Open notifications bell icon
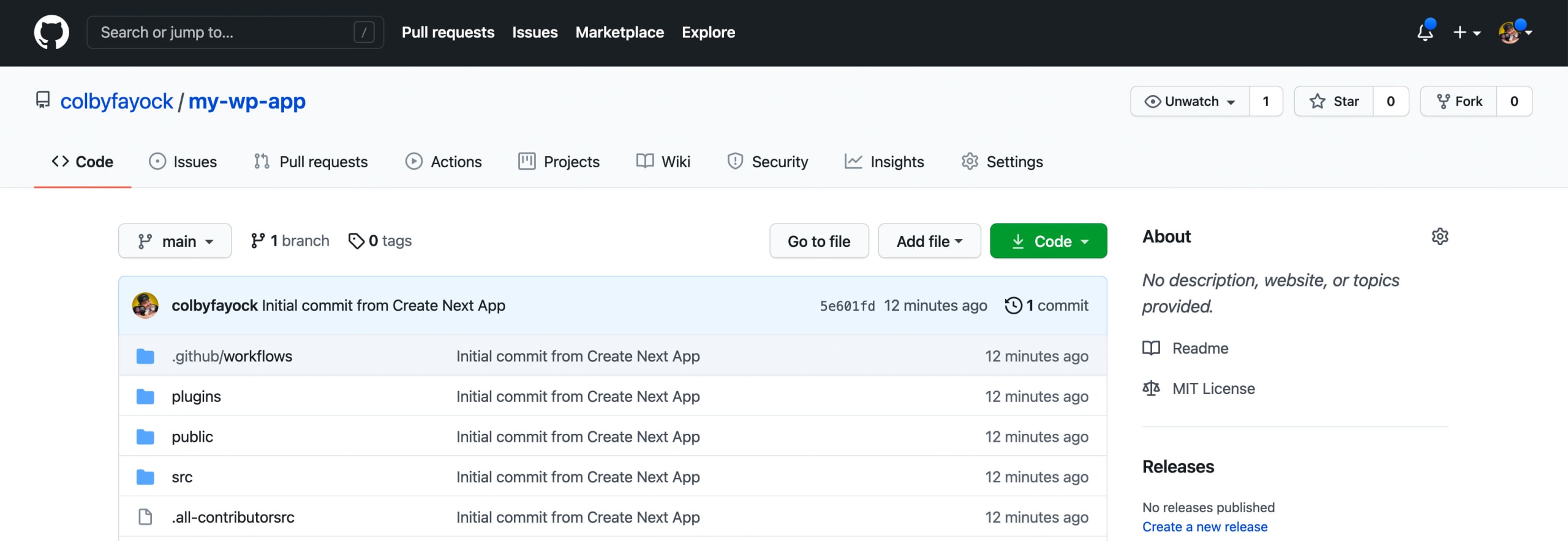This screenshot has height=541, width=1568. coord(1425,32)
